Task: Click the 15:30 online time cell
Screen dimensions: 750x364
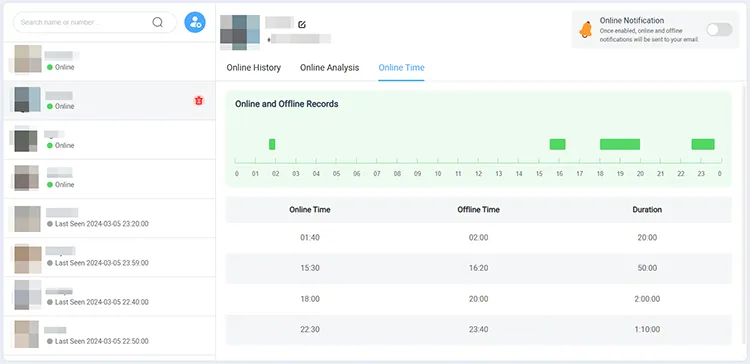Action: [x=310, y=268]
